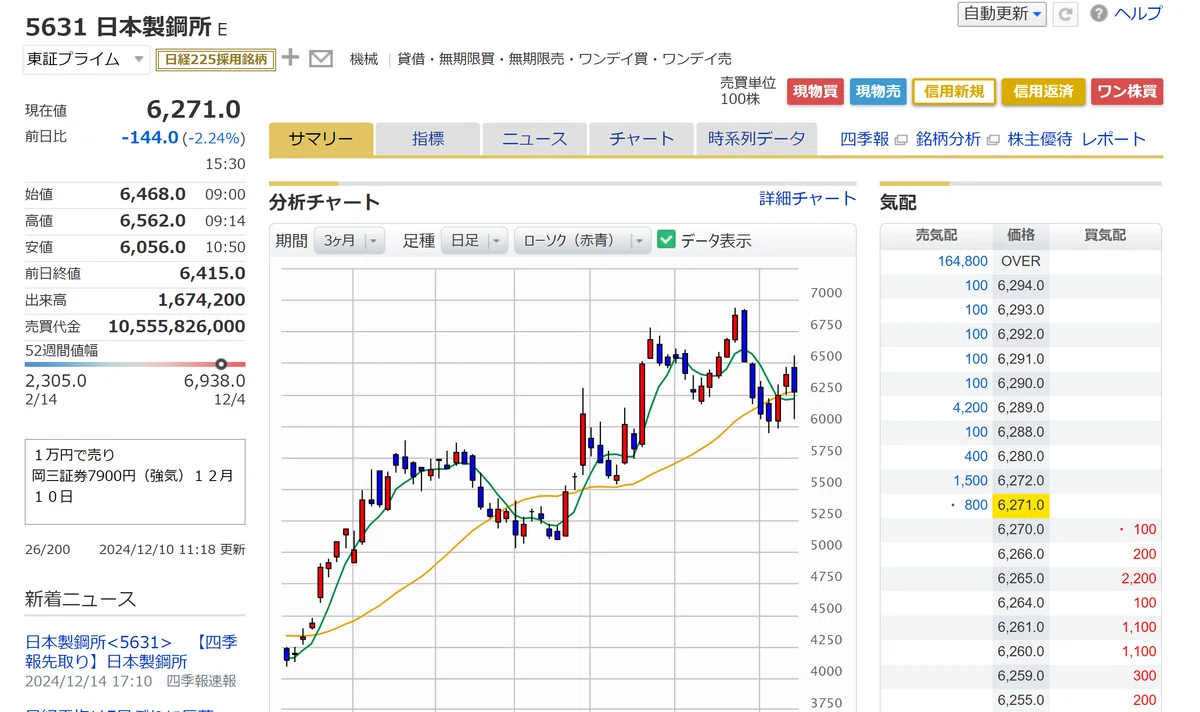This screenshot has height=712, width=1200.
Task: Open the ローソク（赤青） chart type dropdown
Action: (x=582, y=241)
